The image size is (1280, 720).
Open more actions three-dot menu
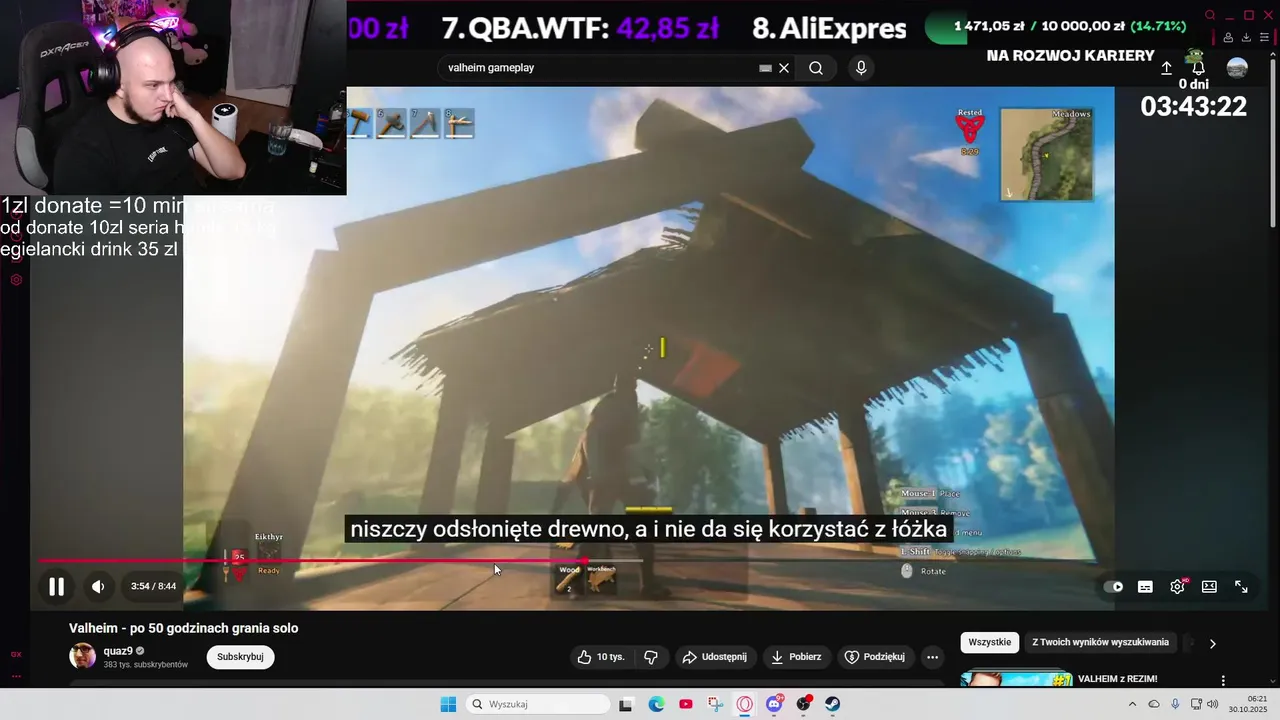tap(932, 657)
